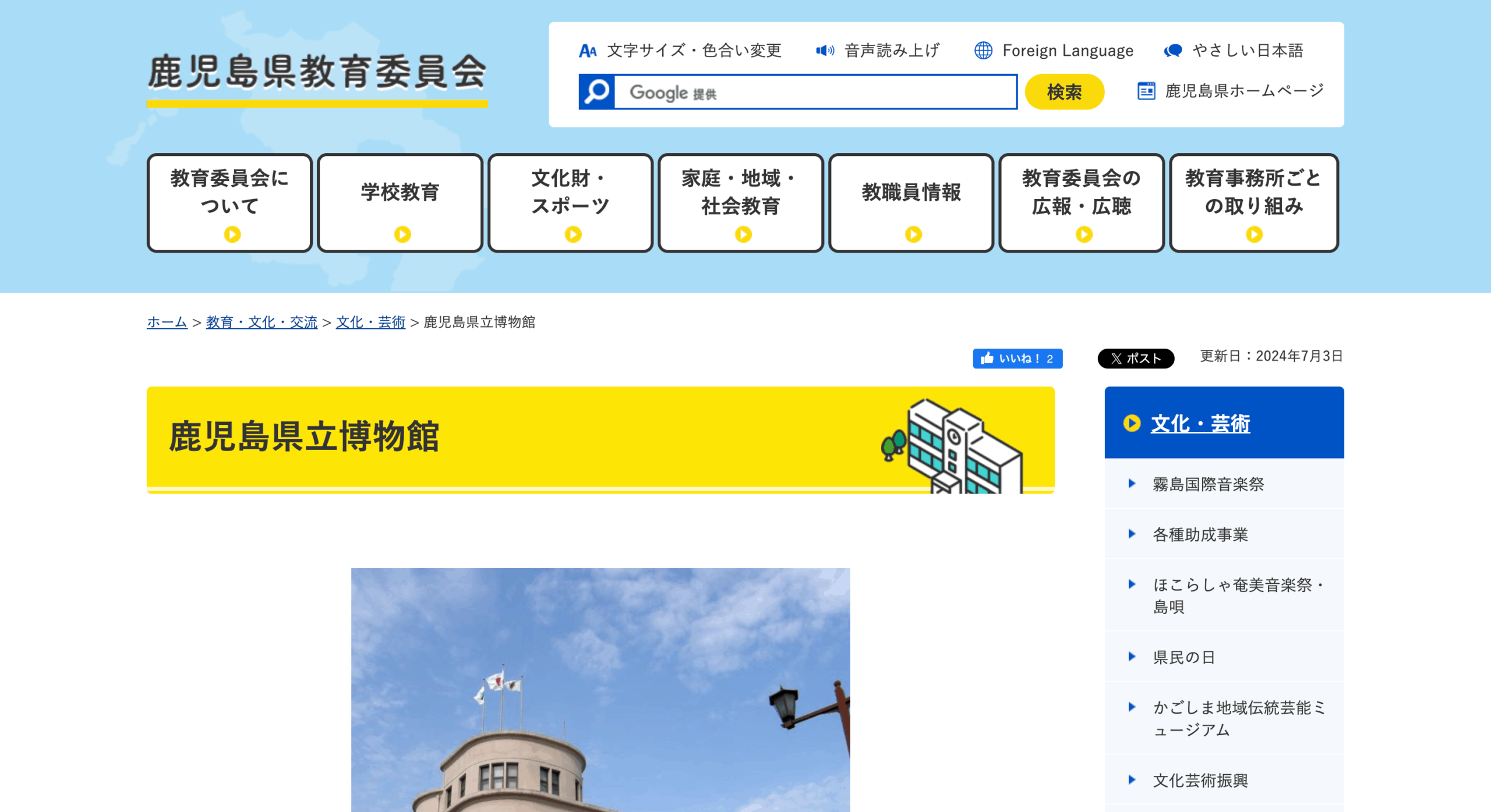Go to ホーム breadcrumb link
Viewport: 1491px width, 812px height.
(x=167, y=322)
